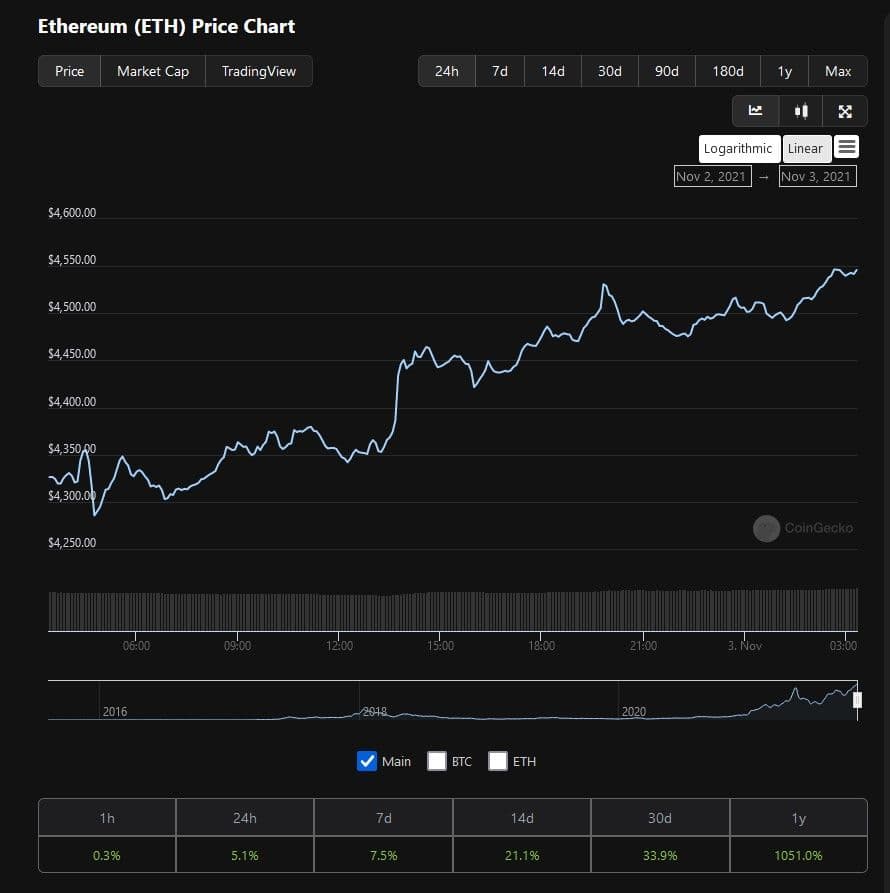Open fullscreen chart view icon
890x893 pixels.
coord(845,111)
